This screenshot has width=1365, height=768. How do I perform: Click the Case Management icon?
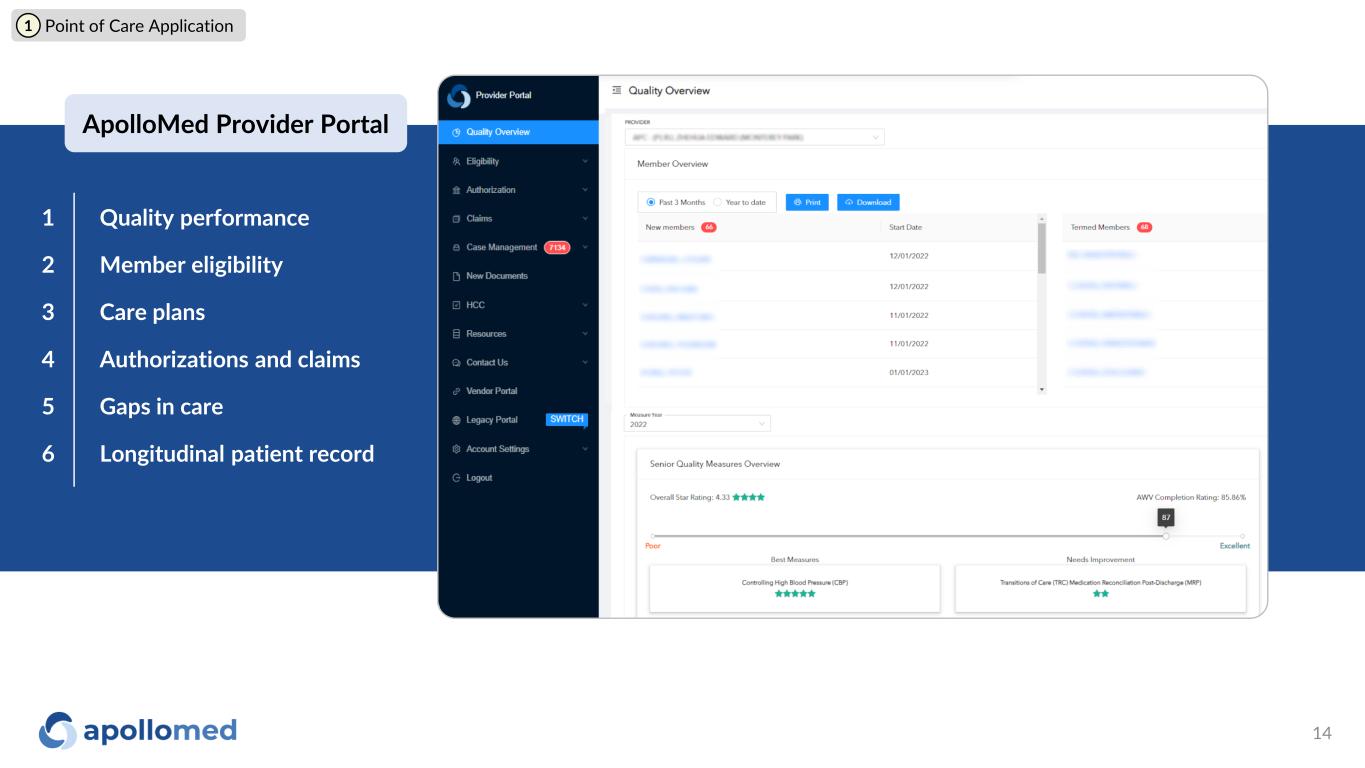[x=456, y=248]
